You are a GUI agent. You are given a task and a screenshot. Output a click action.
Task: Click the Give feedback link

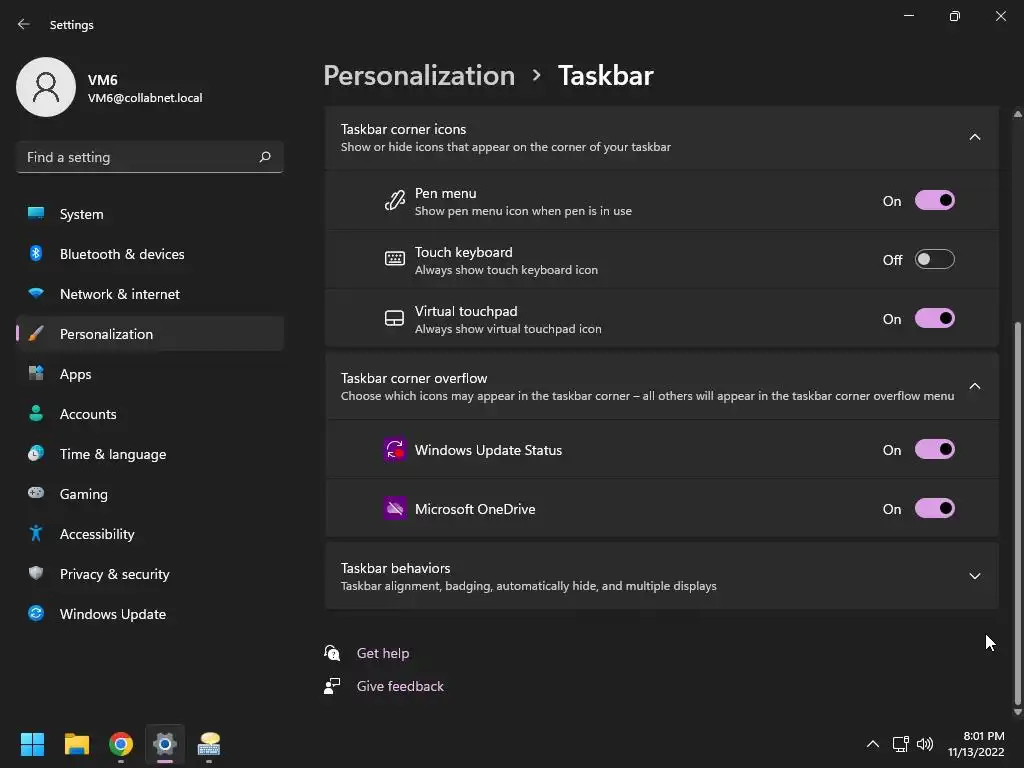click(x=400, y=686)
